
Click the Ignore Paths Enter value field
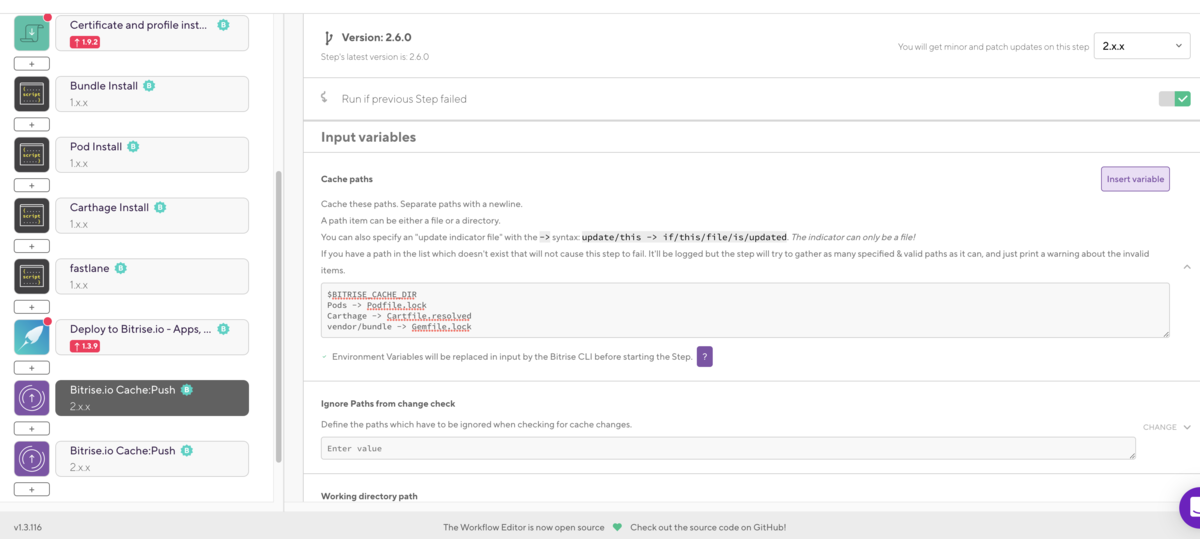pyautogui.click(x=728, y=448)
